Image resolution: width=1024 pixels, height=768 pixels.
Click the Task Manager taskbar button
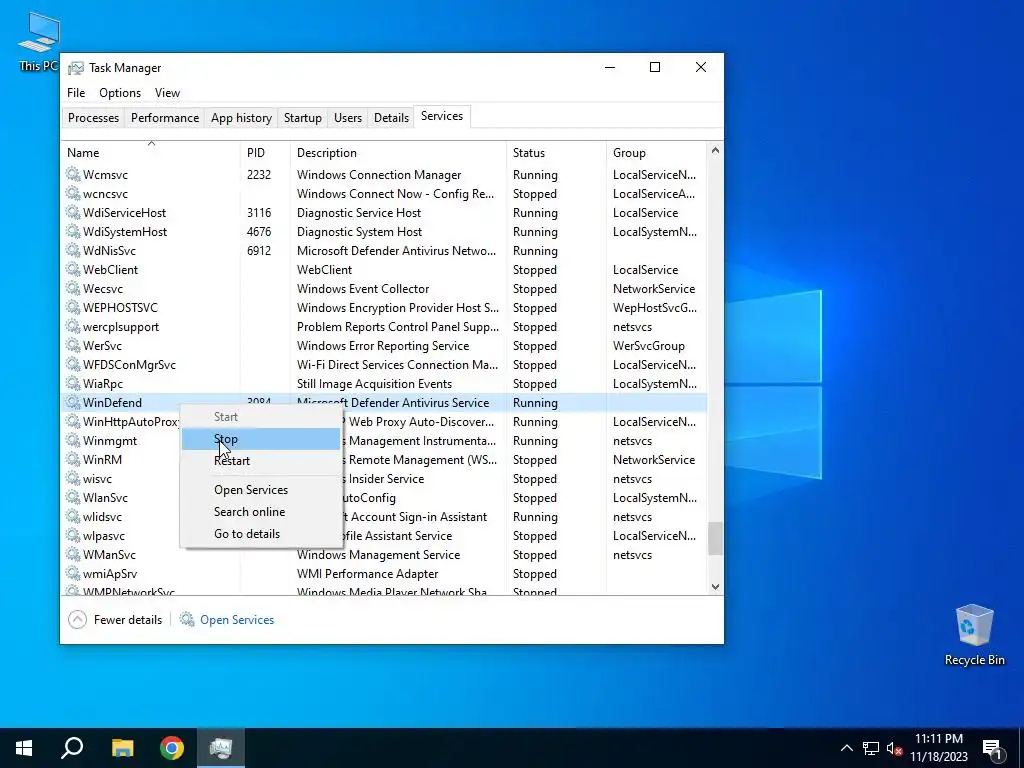point(221,748)
